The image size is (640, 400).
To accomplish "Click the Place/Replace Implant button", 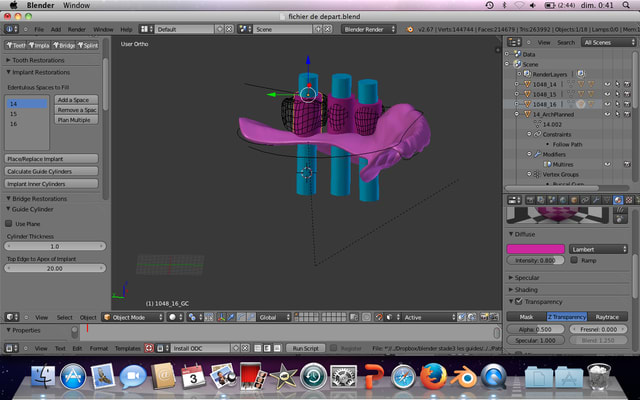I will click(x=51, y=158).
